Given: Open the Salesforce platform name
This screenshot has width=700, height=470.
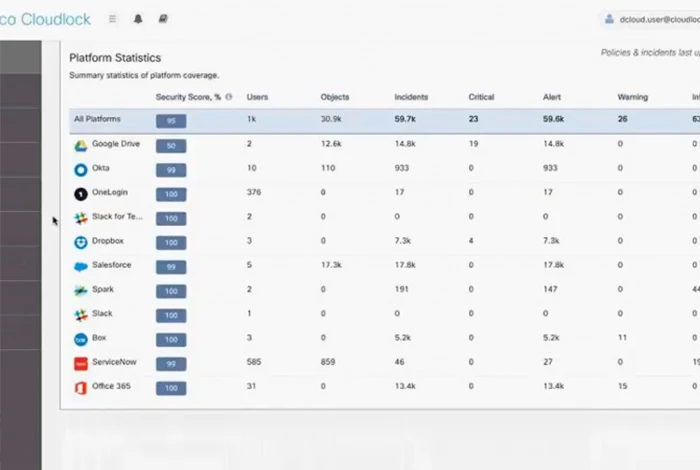Looking at the screenshot, I should (x=112, y=265).
